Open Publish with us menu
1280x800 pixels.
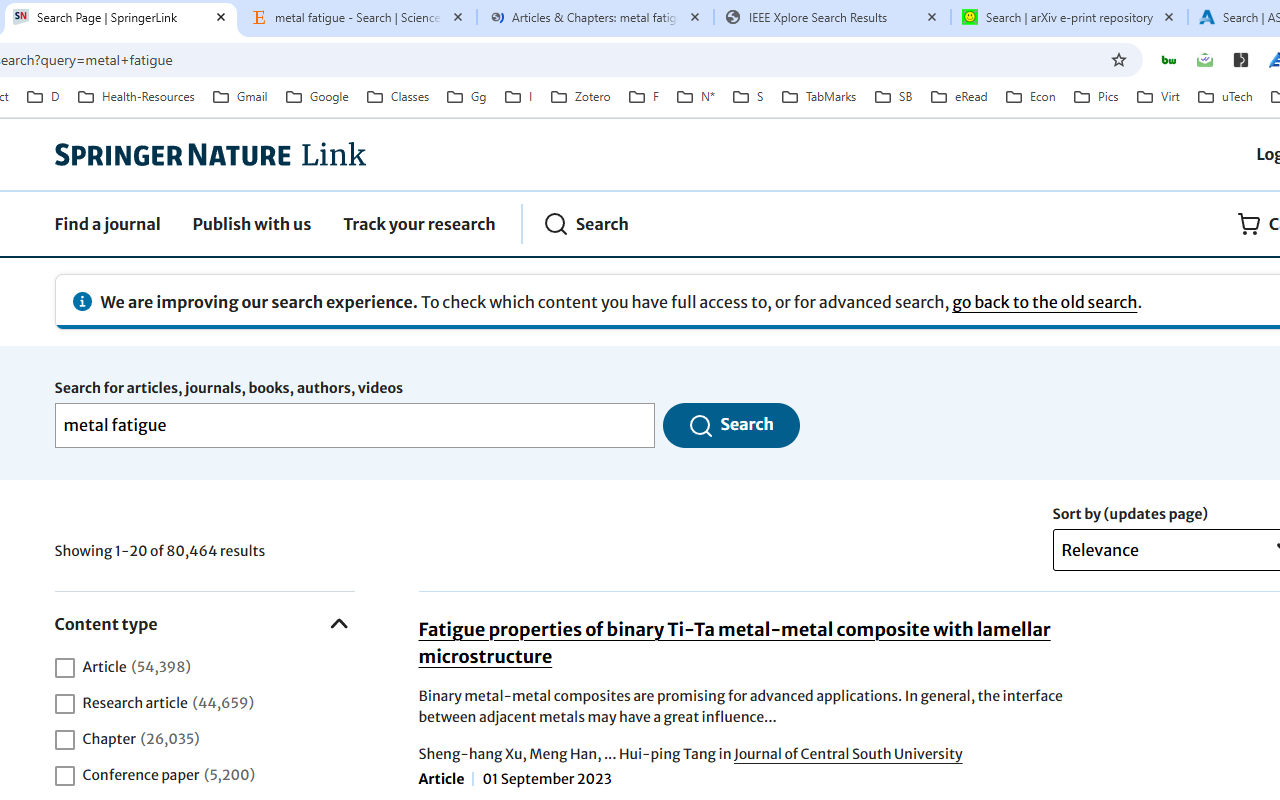(x=251, y=224)
